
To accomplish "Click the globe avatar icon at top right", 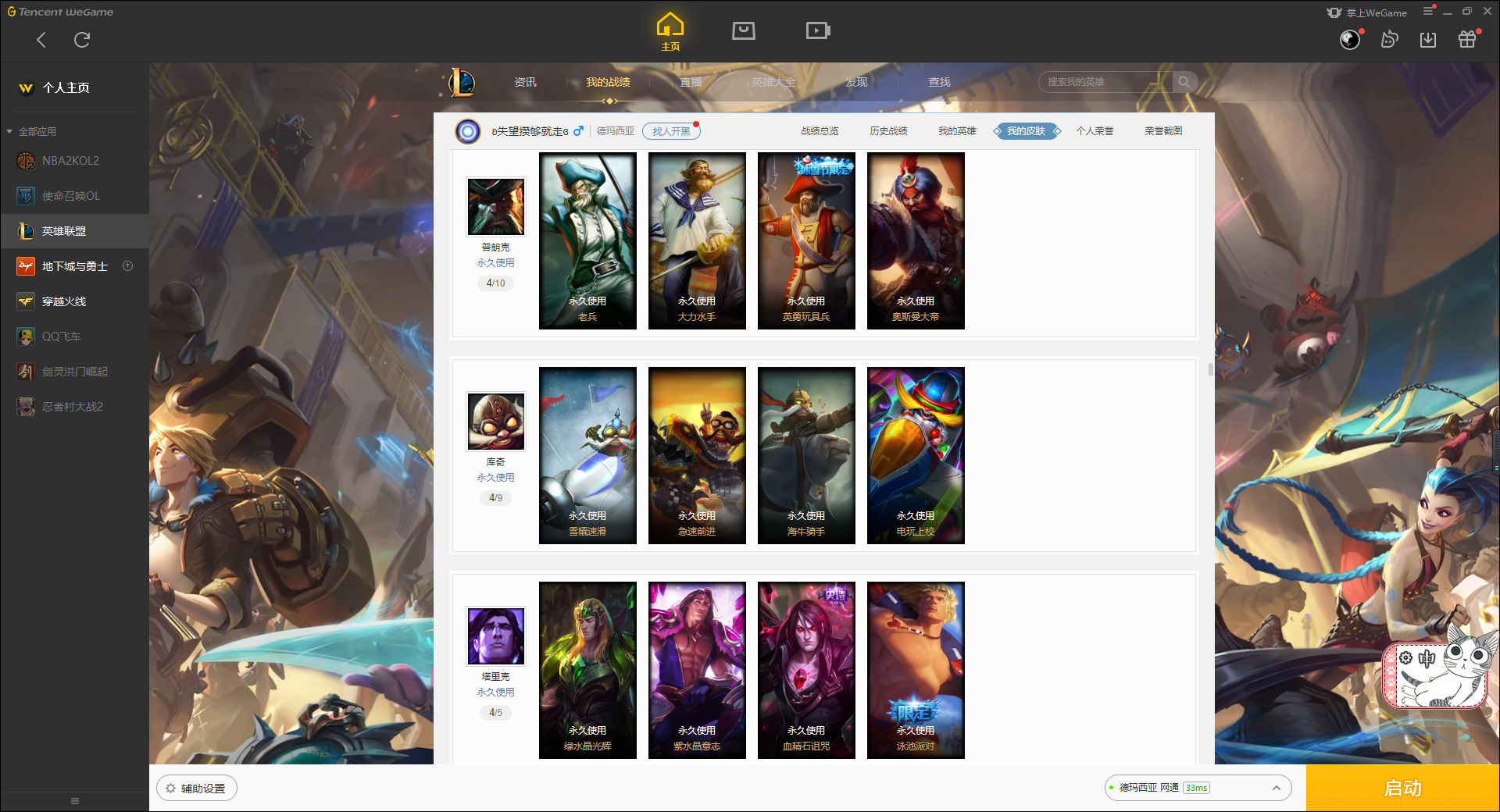I will (1350, 39).
